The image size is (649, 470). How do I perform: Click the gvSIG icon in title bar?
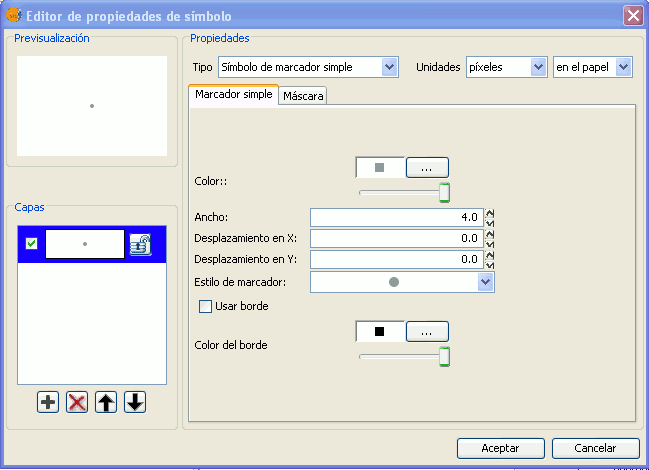coord(14,16)
